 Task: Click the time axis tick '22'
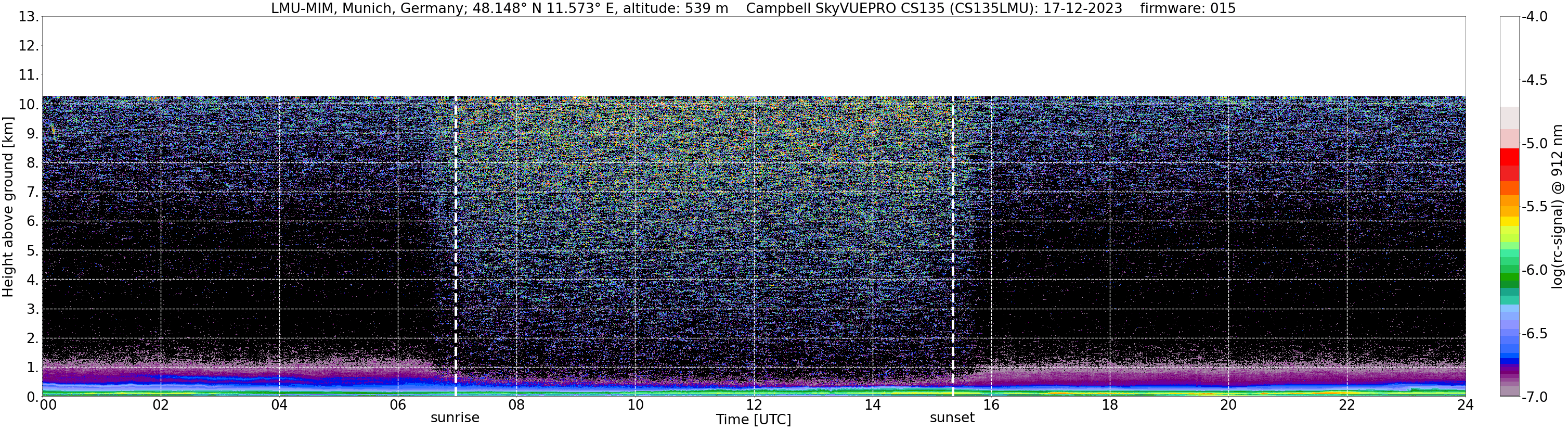[x=1347, y=405]
